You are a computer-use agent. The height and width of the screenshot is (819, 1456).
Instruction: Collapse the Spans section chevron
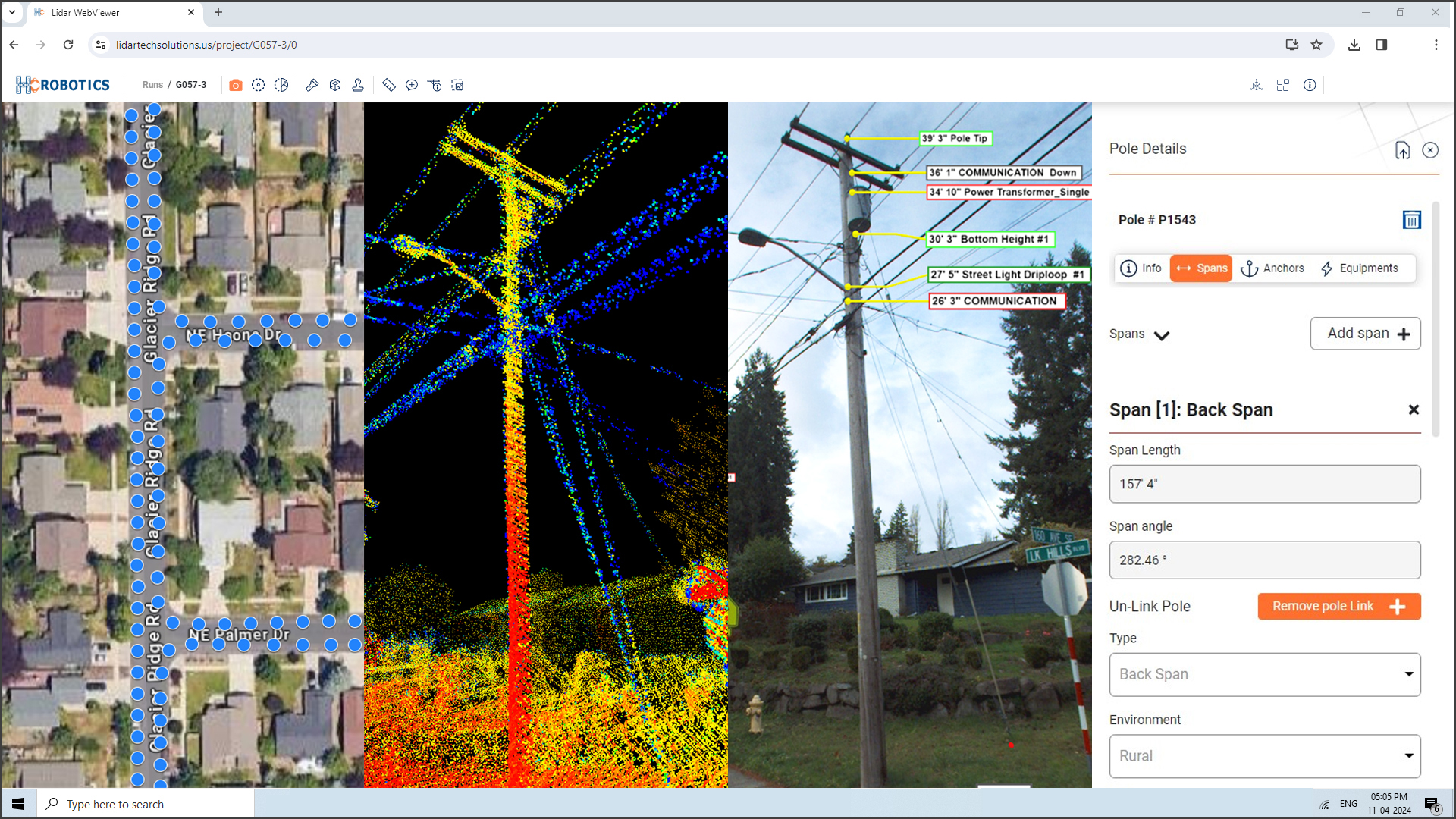click(1161, 335)
